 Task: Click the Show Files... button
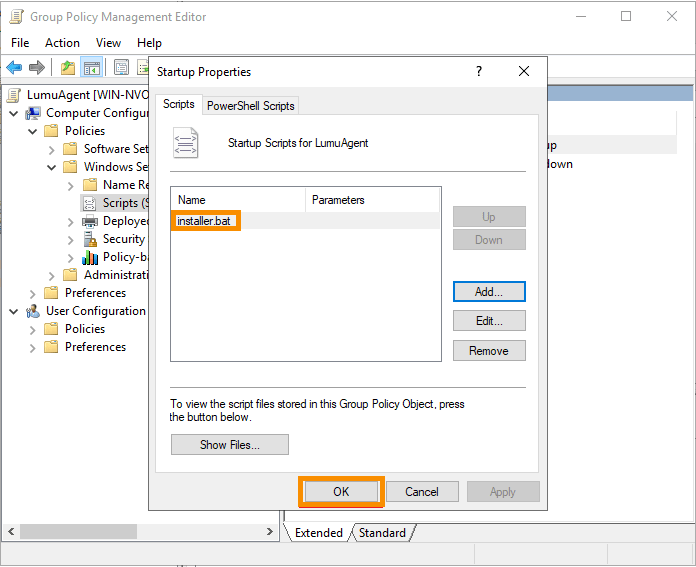click(x=229, y=444)
